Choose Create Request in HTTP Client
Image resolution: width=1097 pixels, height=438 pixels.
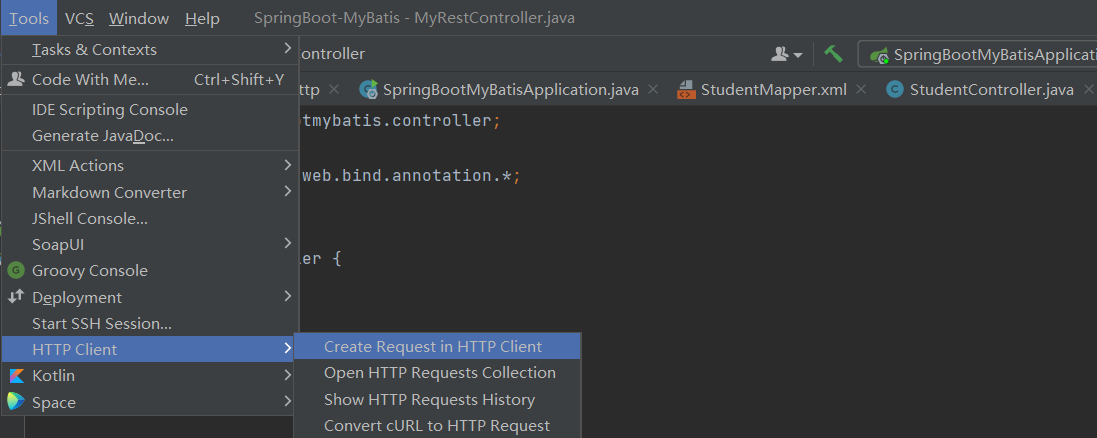pyautogui.click(x=437, y=346)
